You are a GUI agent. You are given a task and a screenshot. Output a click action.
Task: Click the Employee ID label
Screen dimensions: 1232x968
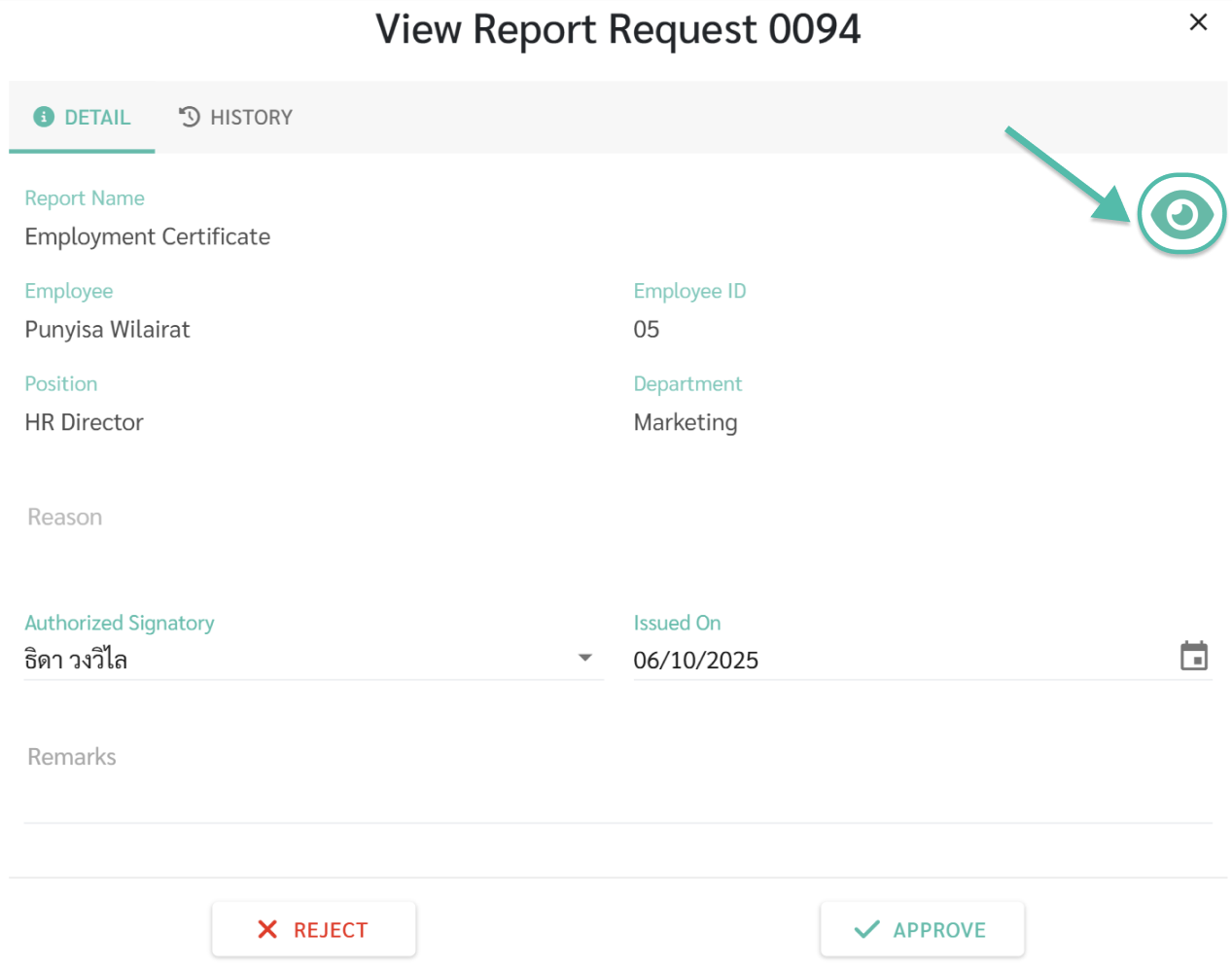point(689,291)
